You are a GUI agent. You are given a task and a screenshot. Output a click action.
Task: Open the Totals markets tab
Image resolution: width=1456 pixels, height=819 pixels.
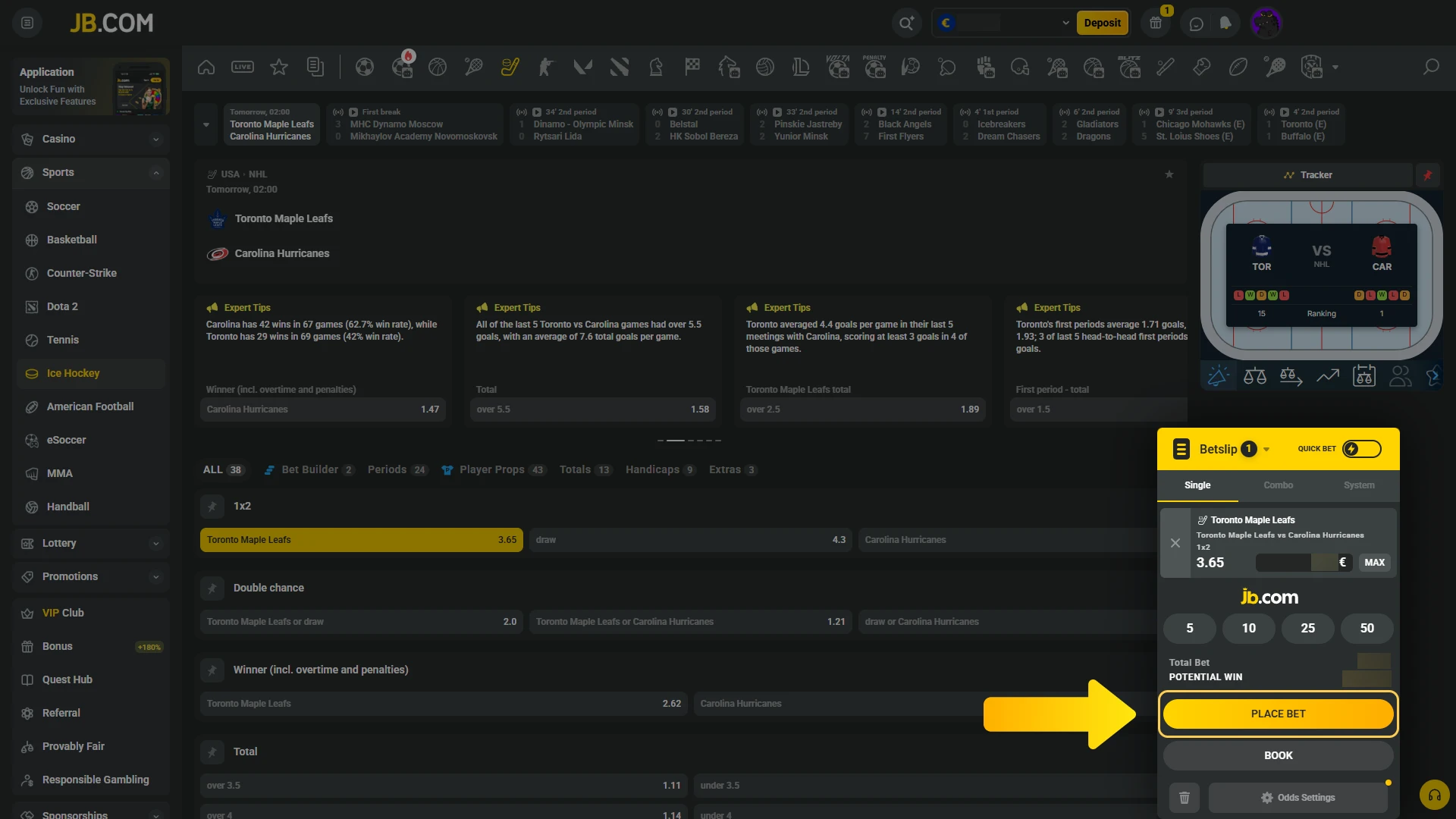click(585, 469)
